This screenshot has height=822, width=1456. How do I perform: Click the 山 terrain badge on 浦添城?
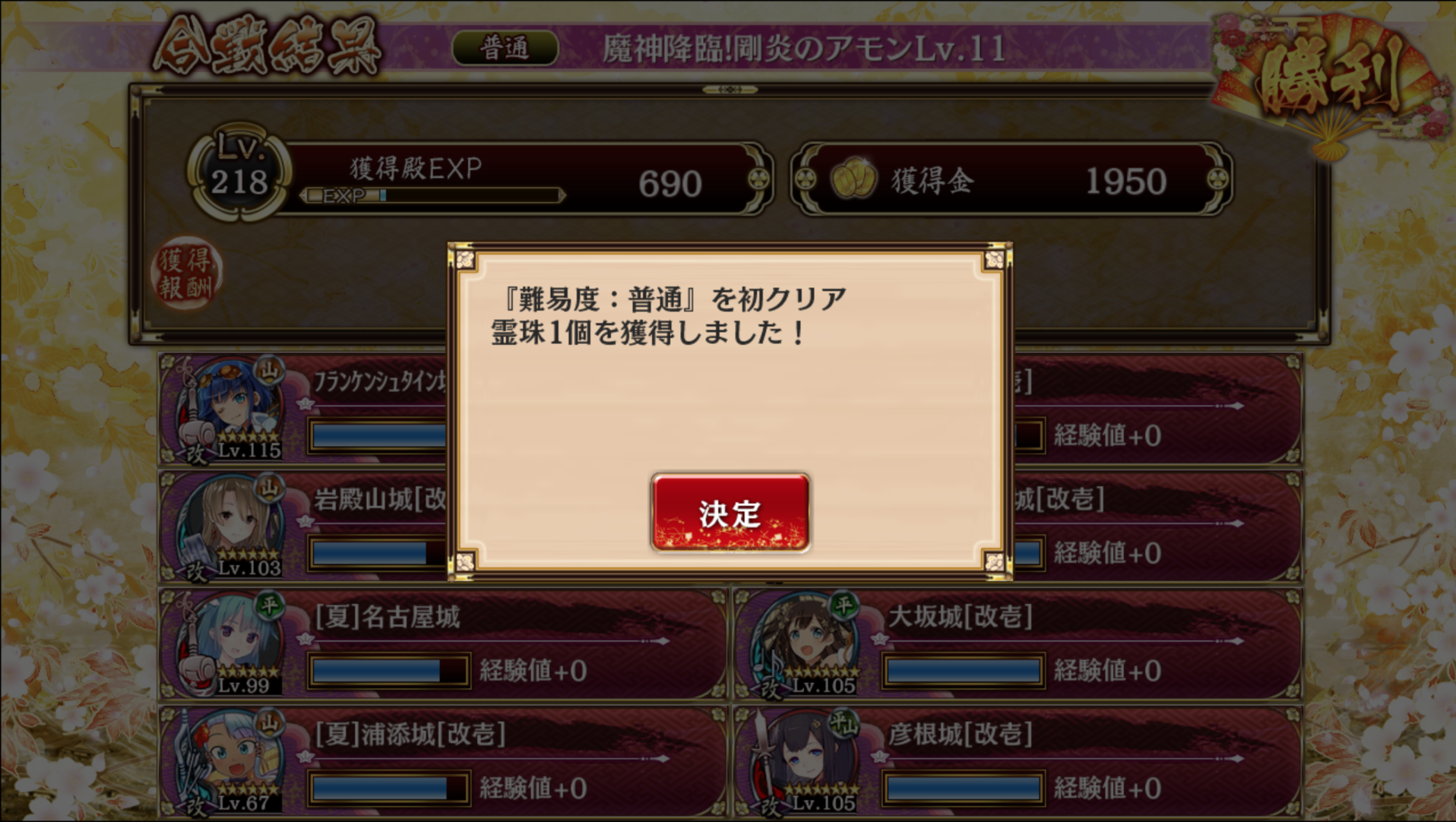[269, 723]
